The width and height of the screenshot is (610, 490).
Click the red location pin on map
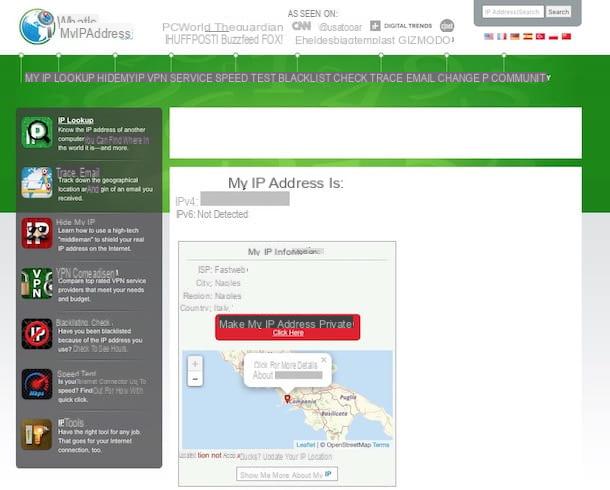[287, 399]
